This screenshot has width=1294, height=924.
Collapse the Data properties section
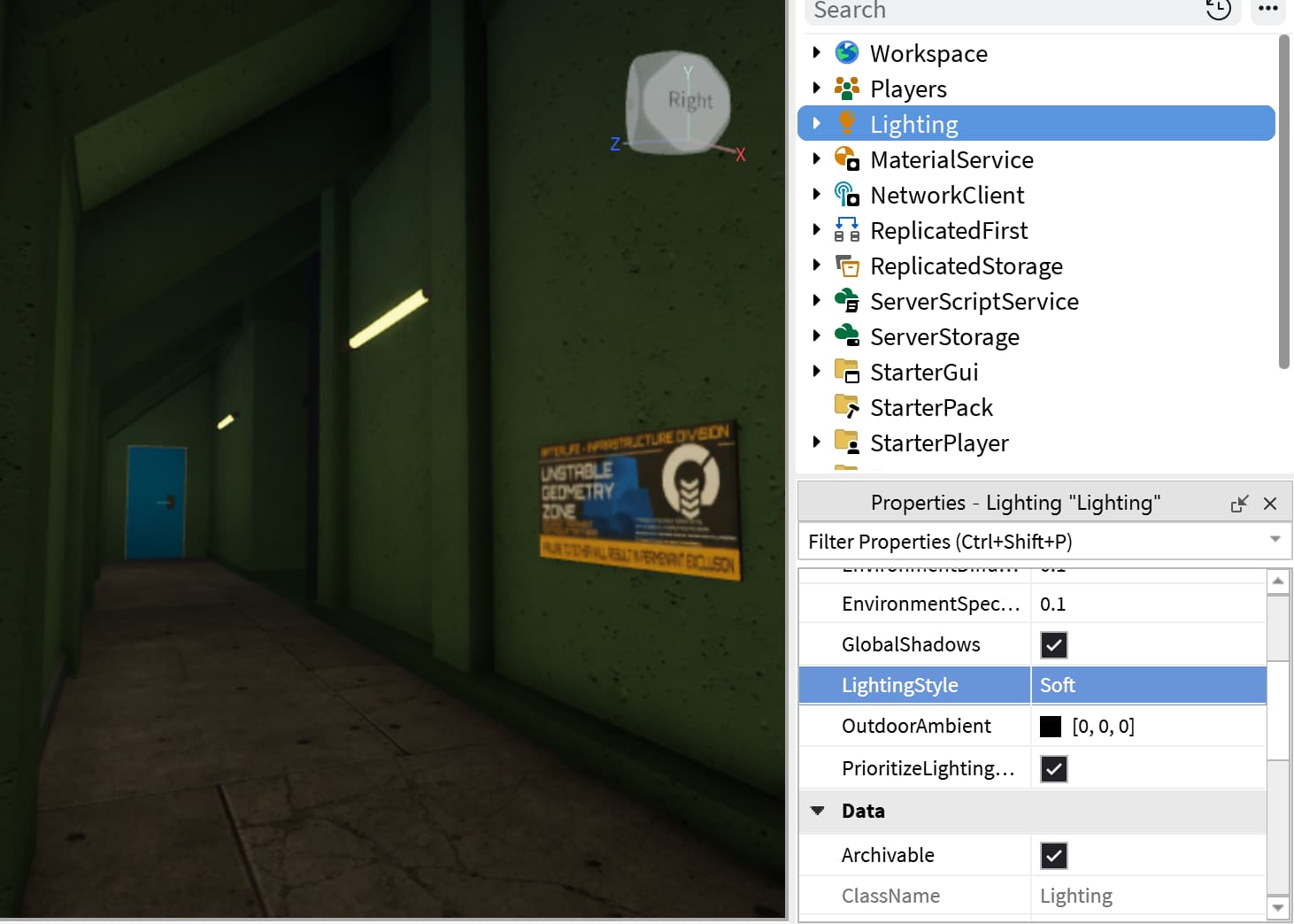pyautogui.click(x=818, y=811)
